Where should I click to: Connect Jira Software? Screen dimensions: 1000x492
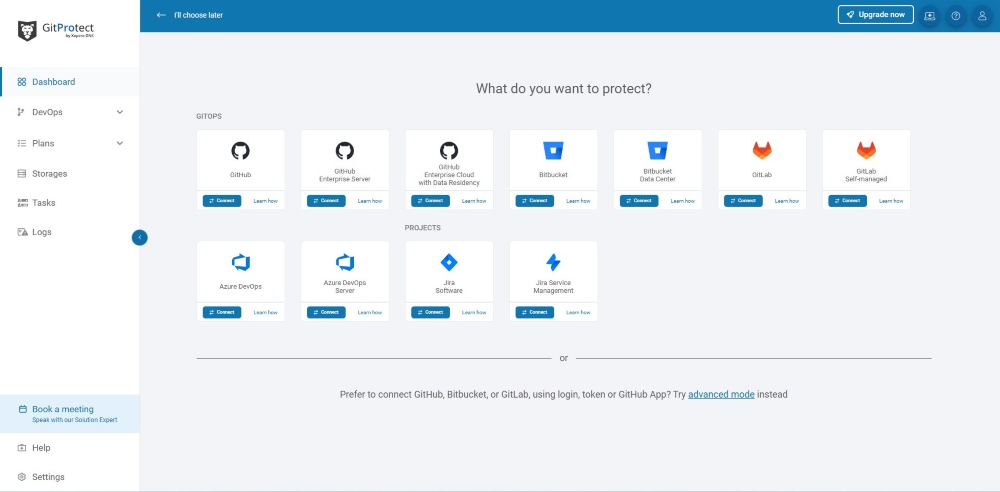click(x=430, y=312)
